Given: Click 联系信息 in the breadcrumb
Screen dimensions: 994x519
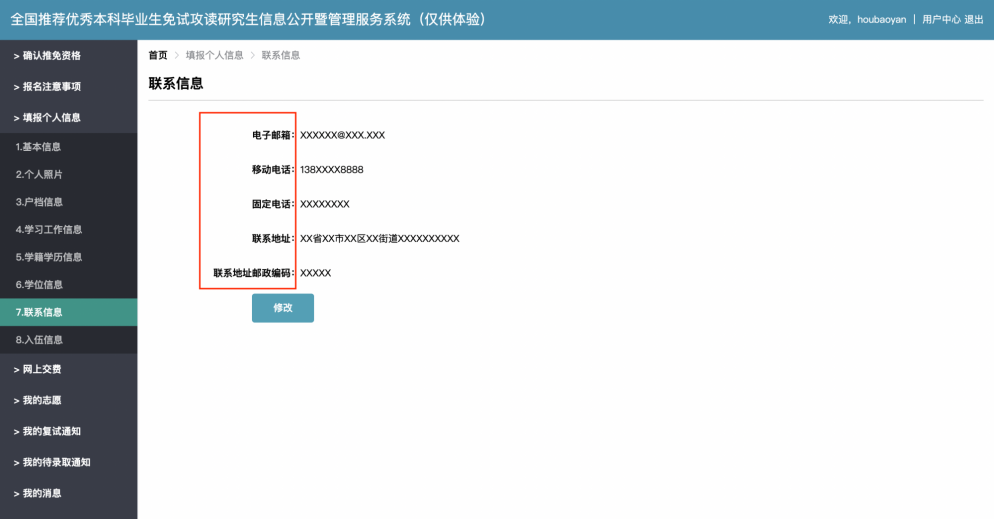Looking at the screenshot, I should pos(281,55).
